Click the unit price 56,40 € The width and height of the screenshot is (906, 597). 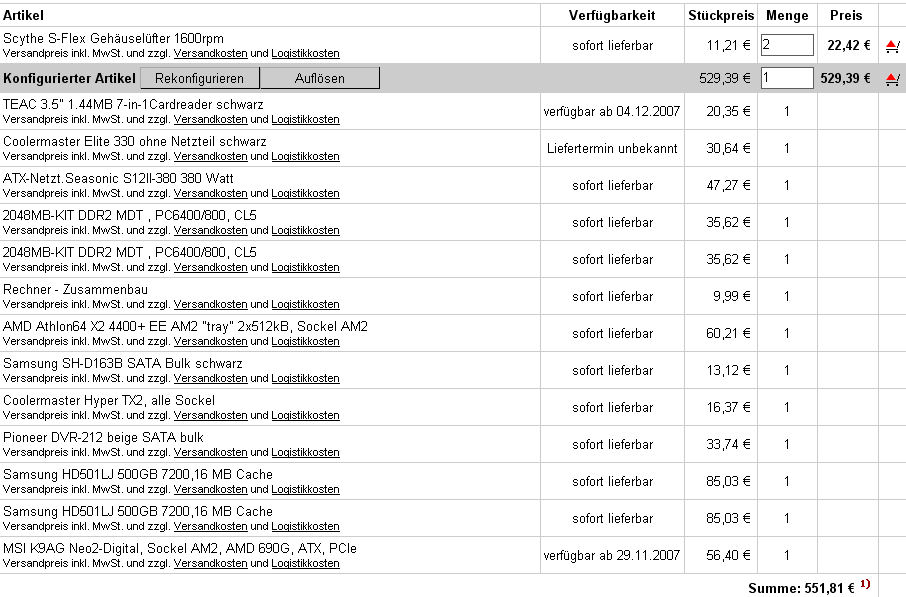coord(729,555)
